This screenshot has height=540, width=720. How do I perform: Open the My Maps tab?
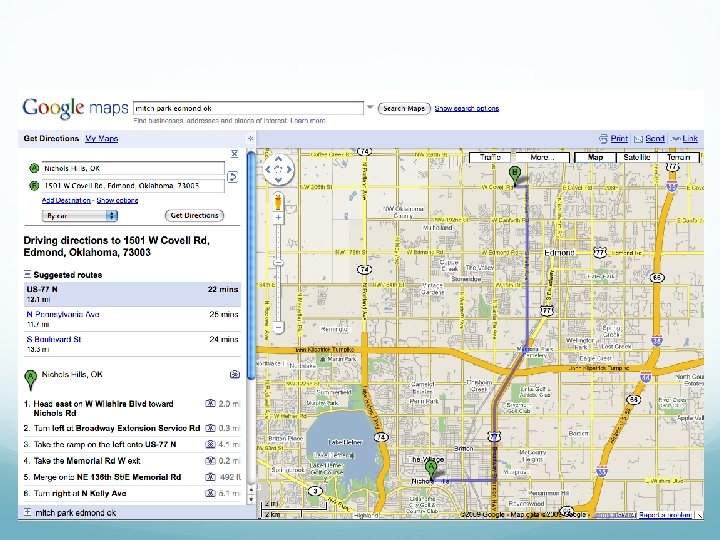coord(101,139)
